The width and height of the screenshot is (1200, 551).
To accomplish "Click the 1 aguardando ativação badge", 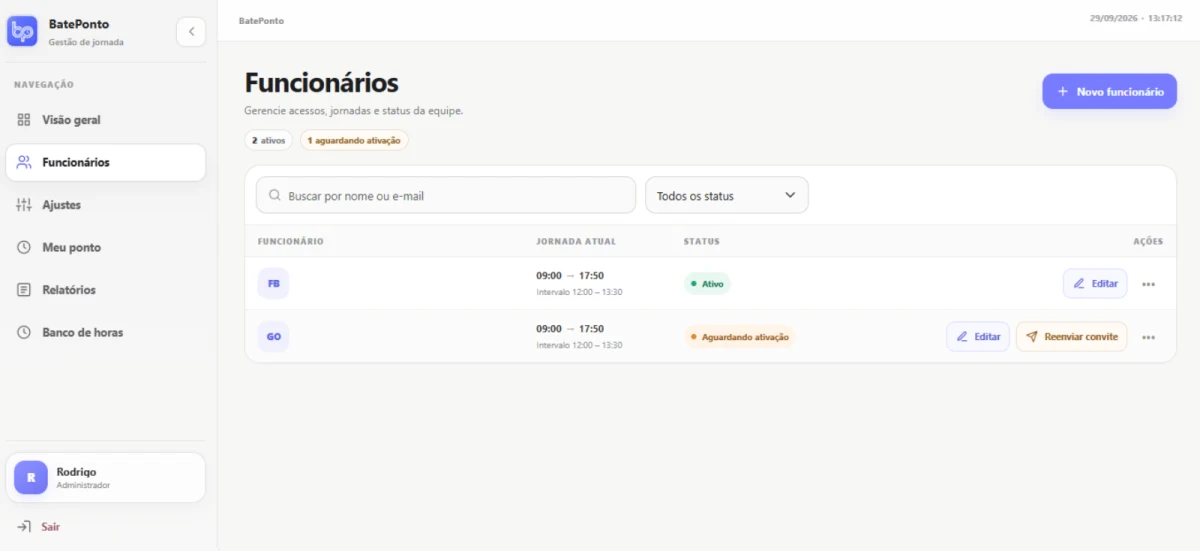I will [354, 141].
